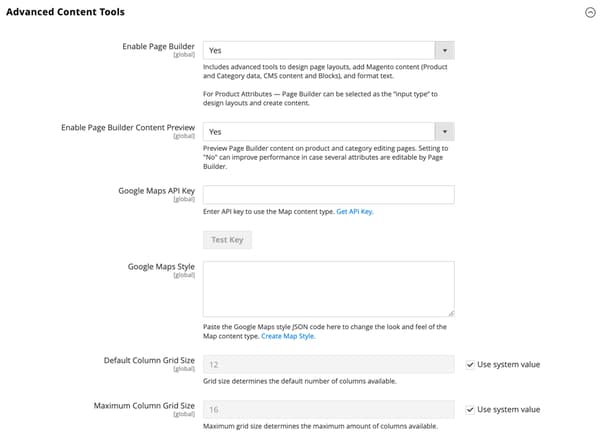Focus the Google Maps API Key field
600x445 pixels.
tap(328, 194)
